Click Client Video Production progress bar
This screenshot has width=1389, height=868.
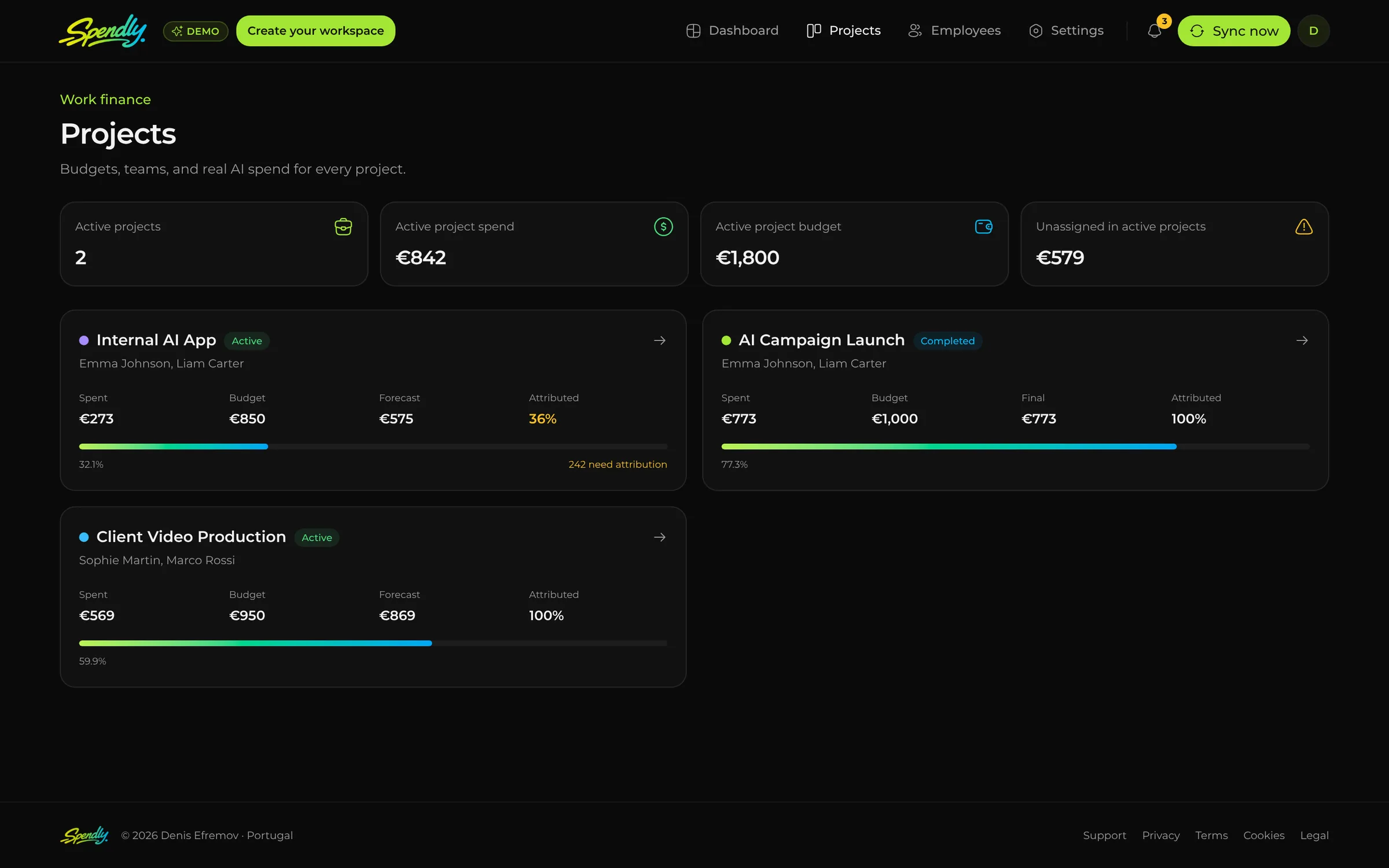point(373,643)
